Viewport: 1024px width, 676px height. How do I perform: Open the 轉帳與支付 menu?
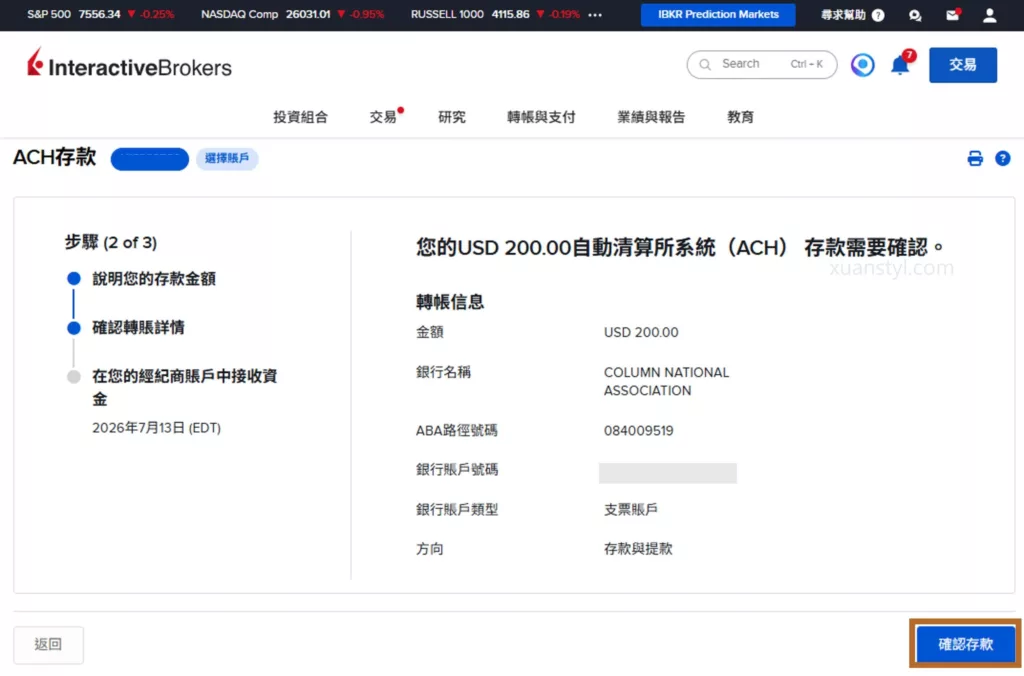[x=541, y=117]
